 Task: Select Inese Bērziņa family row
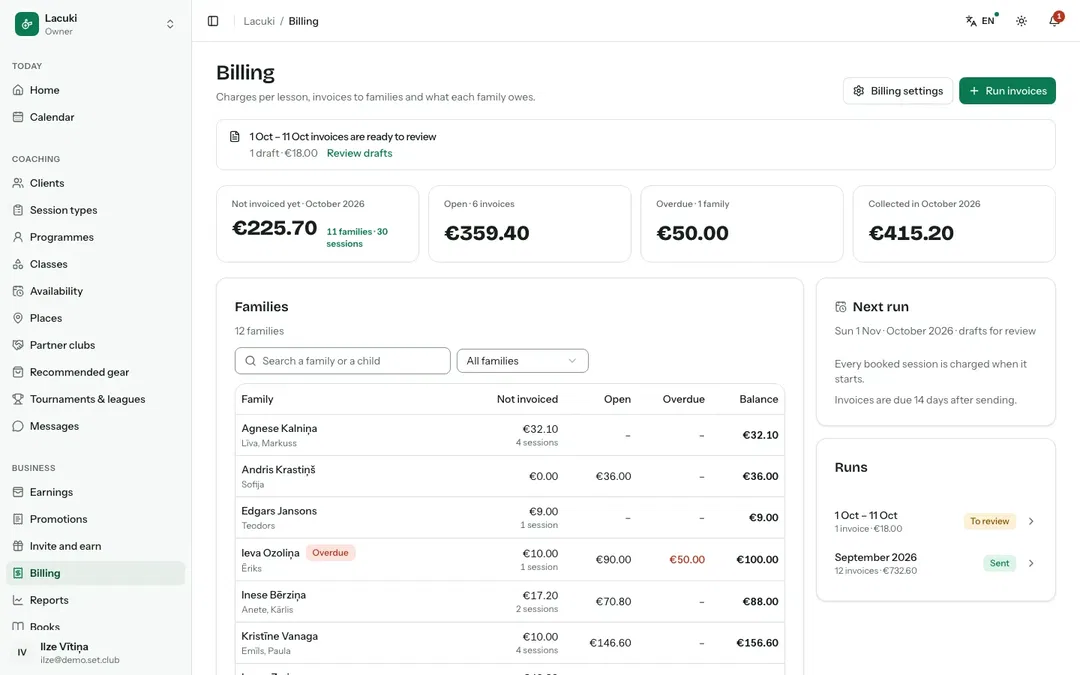(x=510, y=602)
